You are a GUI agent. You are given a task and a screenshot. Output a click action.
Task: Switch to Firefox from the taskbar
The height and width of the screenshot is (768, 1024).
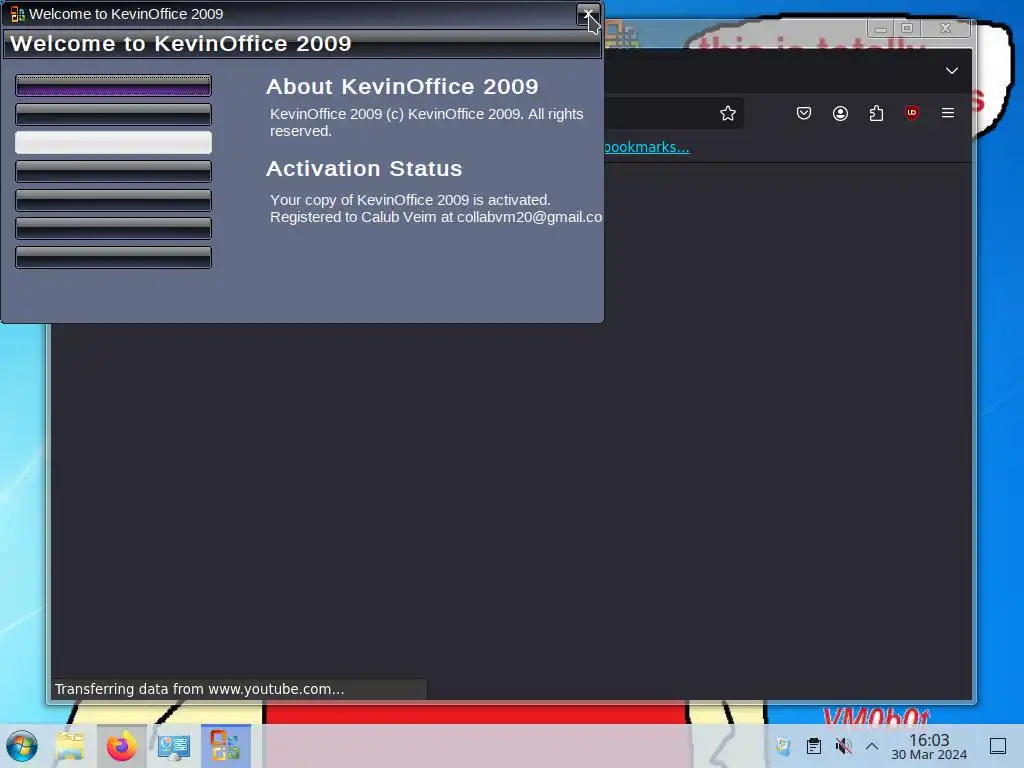121,746
